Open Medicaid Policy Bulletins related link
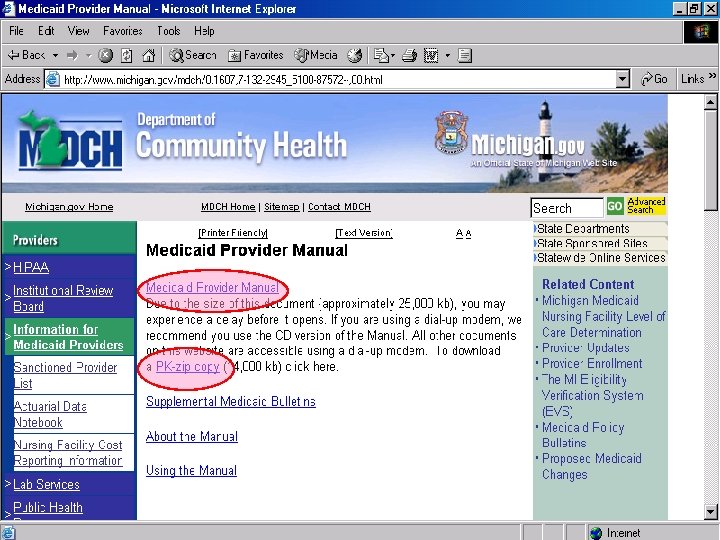 583,435
